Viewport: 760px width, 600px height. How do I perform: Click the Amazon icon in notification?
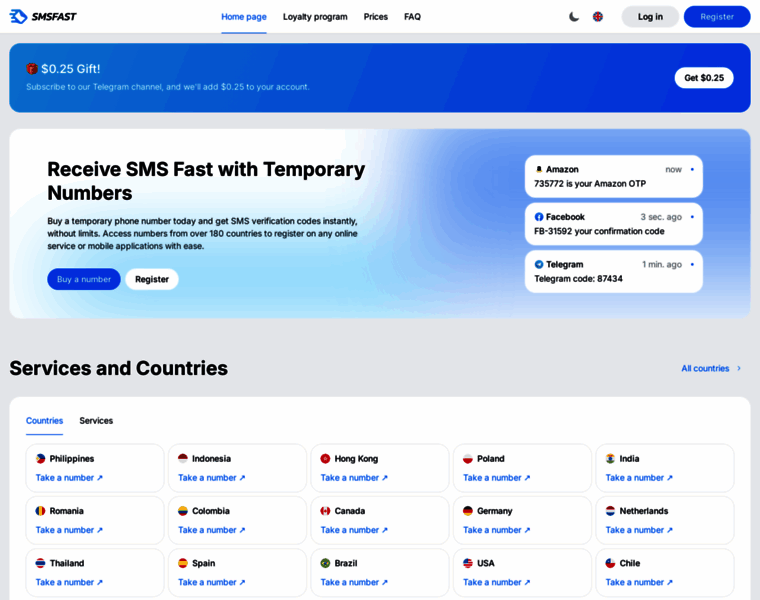(x=539, y=170)
